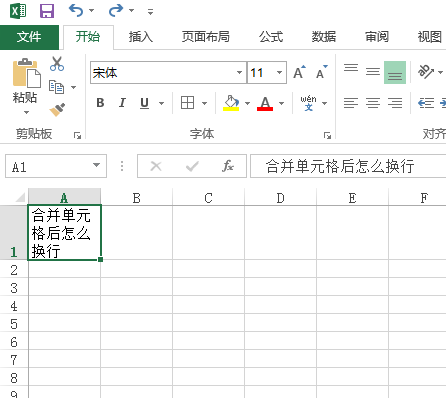
Task: Toggle bold formatting
Action: point(100,103)
